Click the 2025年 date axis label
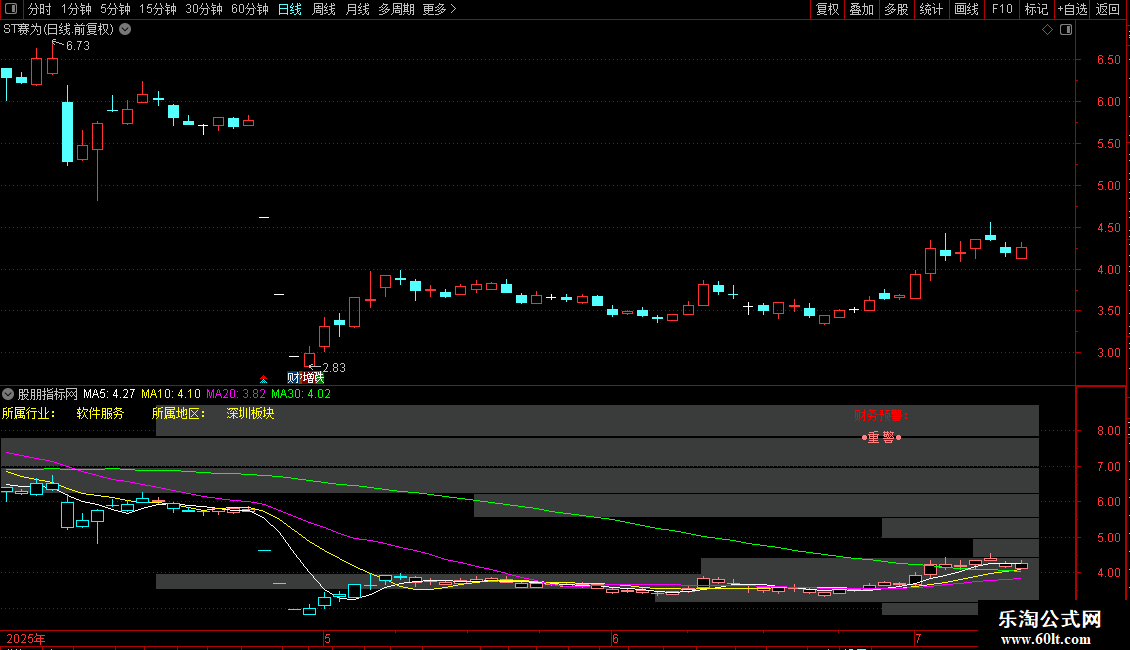Screen dimensions: 1130x650 click(26, 639)
